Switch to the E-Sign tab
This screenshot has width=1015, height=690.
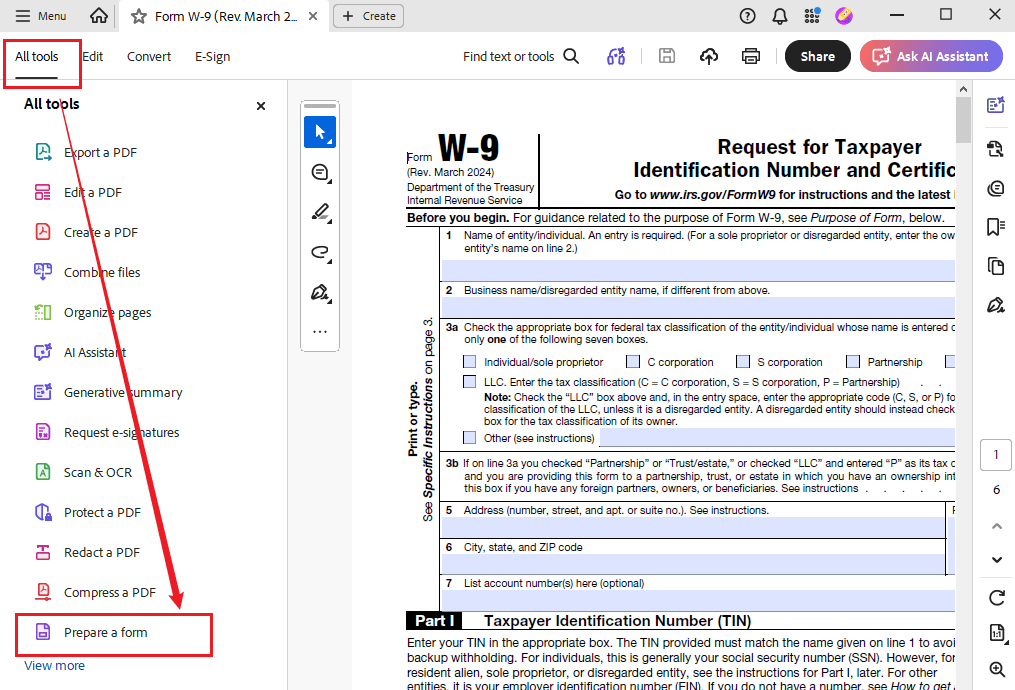212,57
